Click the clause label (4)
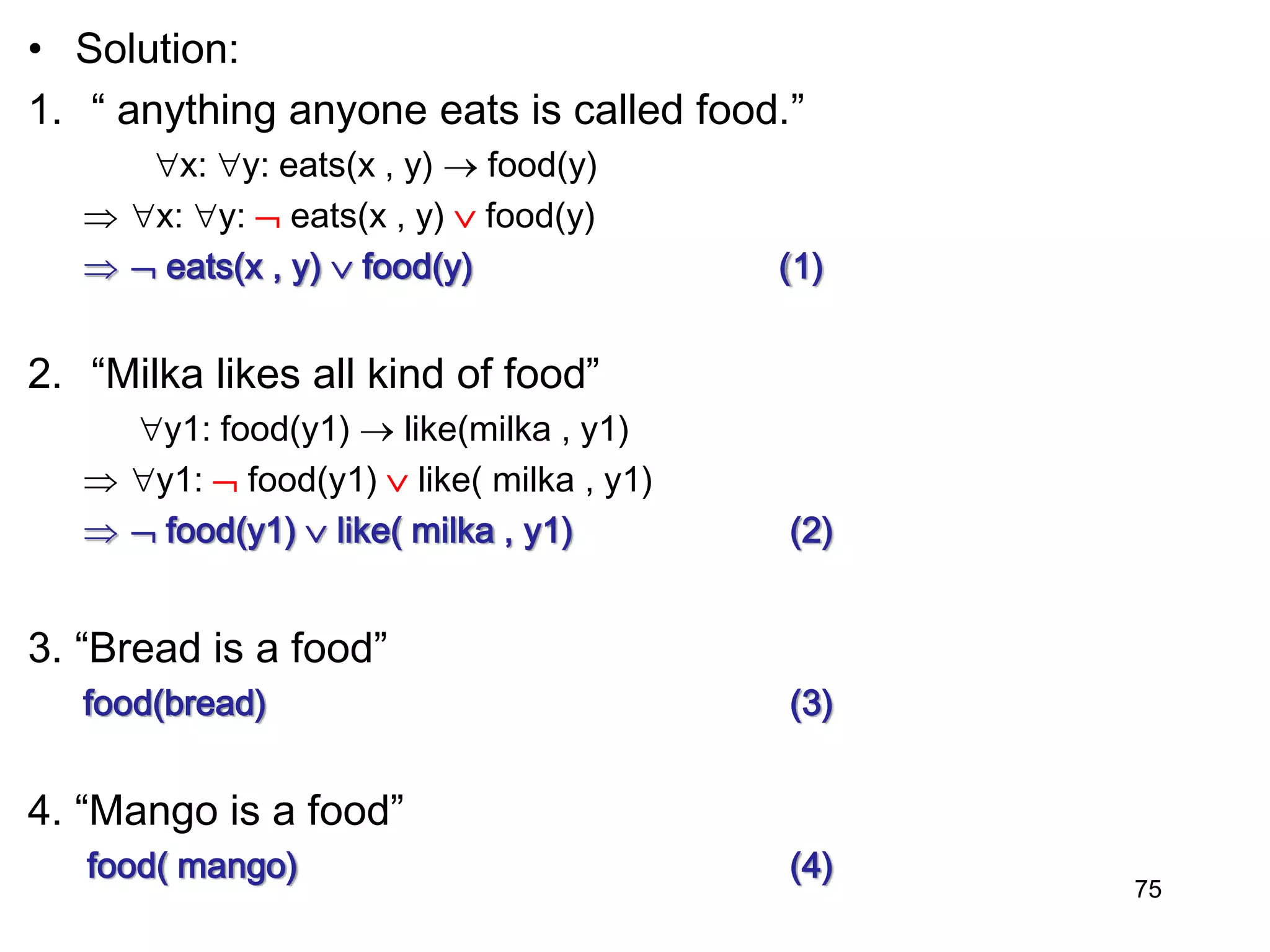 [x=811, y=866]
